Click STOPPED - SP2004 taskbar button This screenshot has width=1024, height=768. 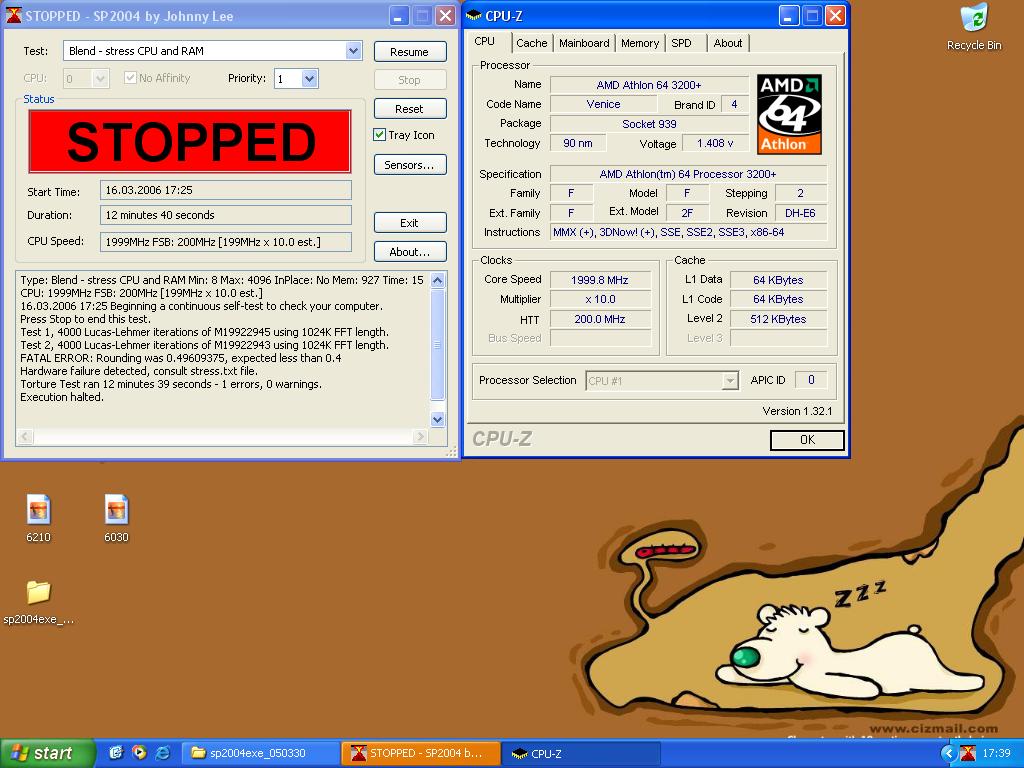pyautogui.click(x=421, y=753)
